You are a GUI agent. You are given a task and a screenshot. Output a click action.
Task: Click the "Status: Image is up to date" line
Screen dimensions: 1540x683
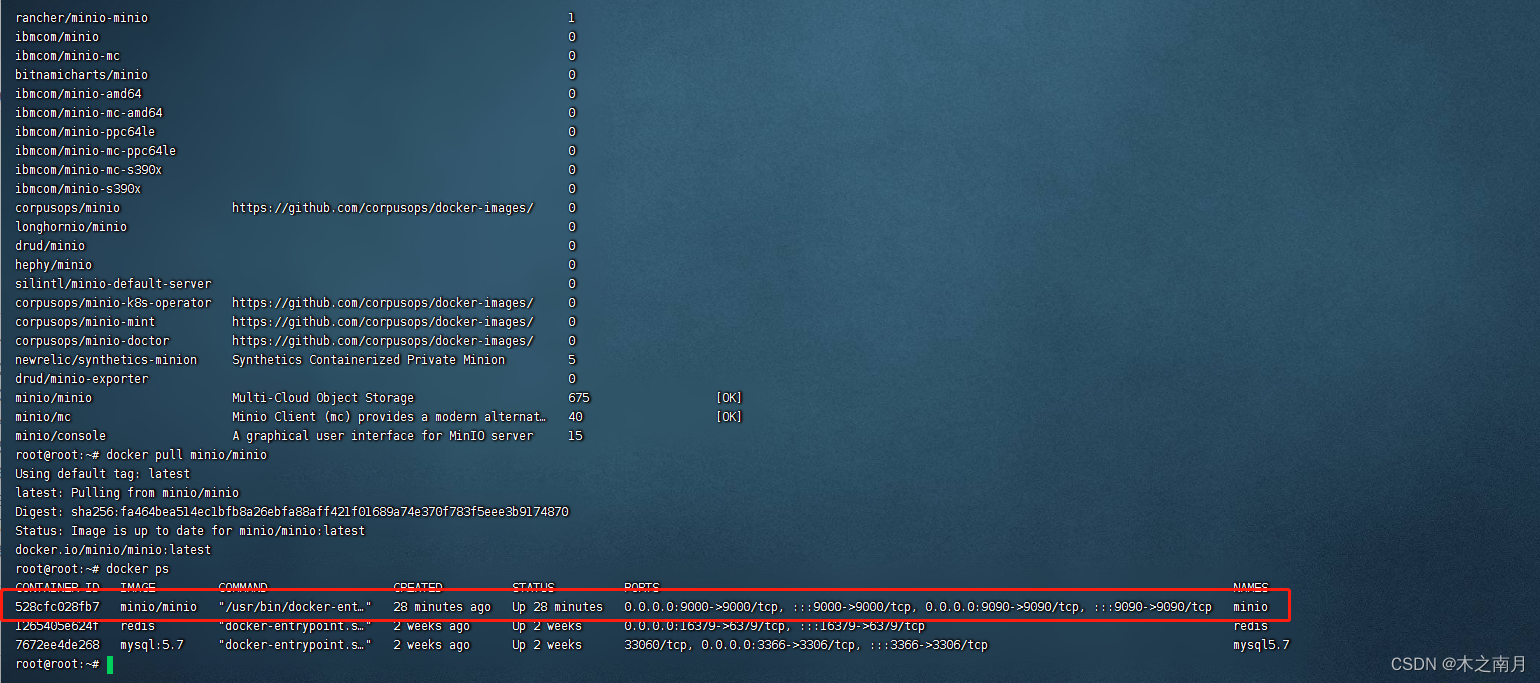coord(190,531)
